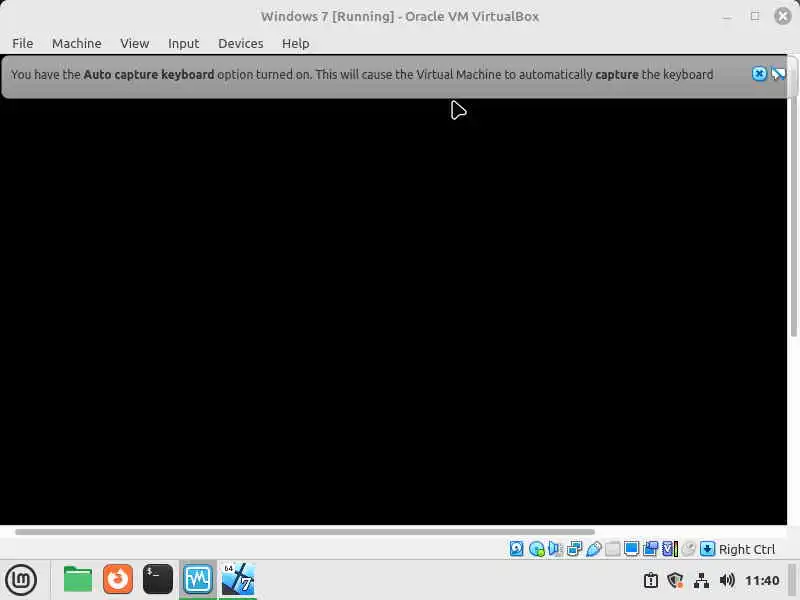Click the network adapters status icon
Viewport: 800px width, 600px height.
pyautogui.click(x=574, y=549)
